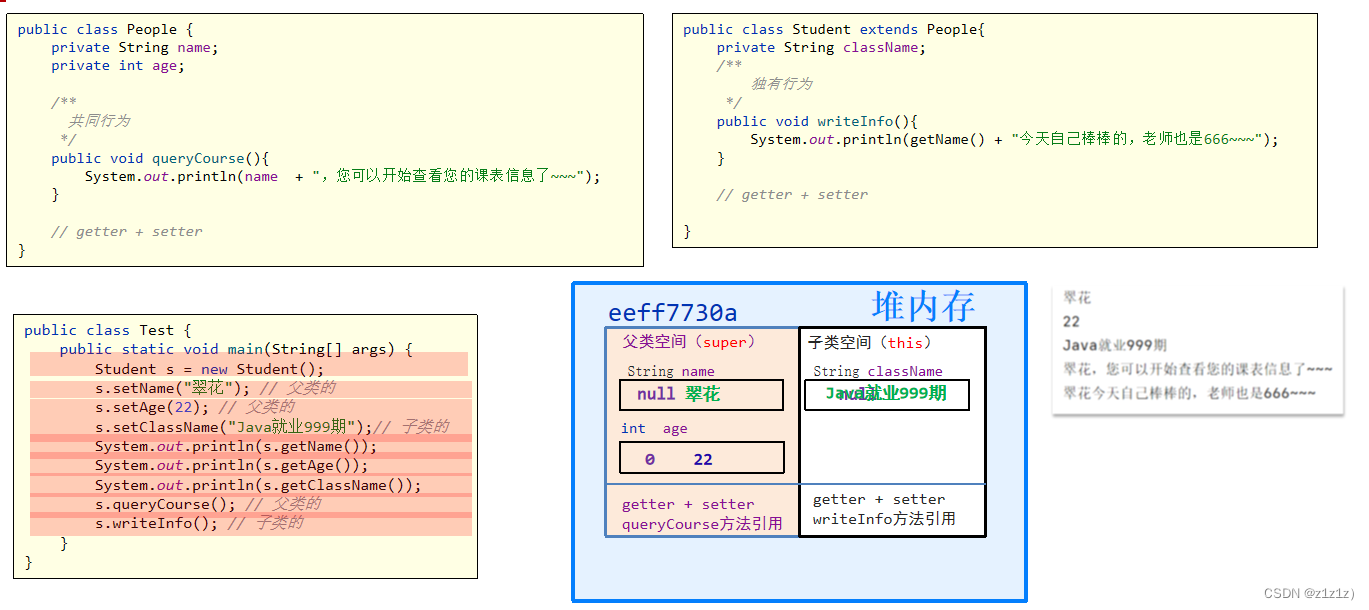Click the println line containing '您可以开始查看您的课表信息了'
The height and width of the screenshot is (610, 1369).
(x=343, y=176)
